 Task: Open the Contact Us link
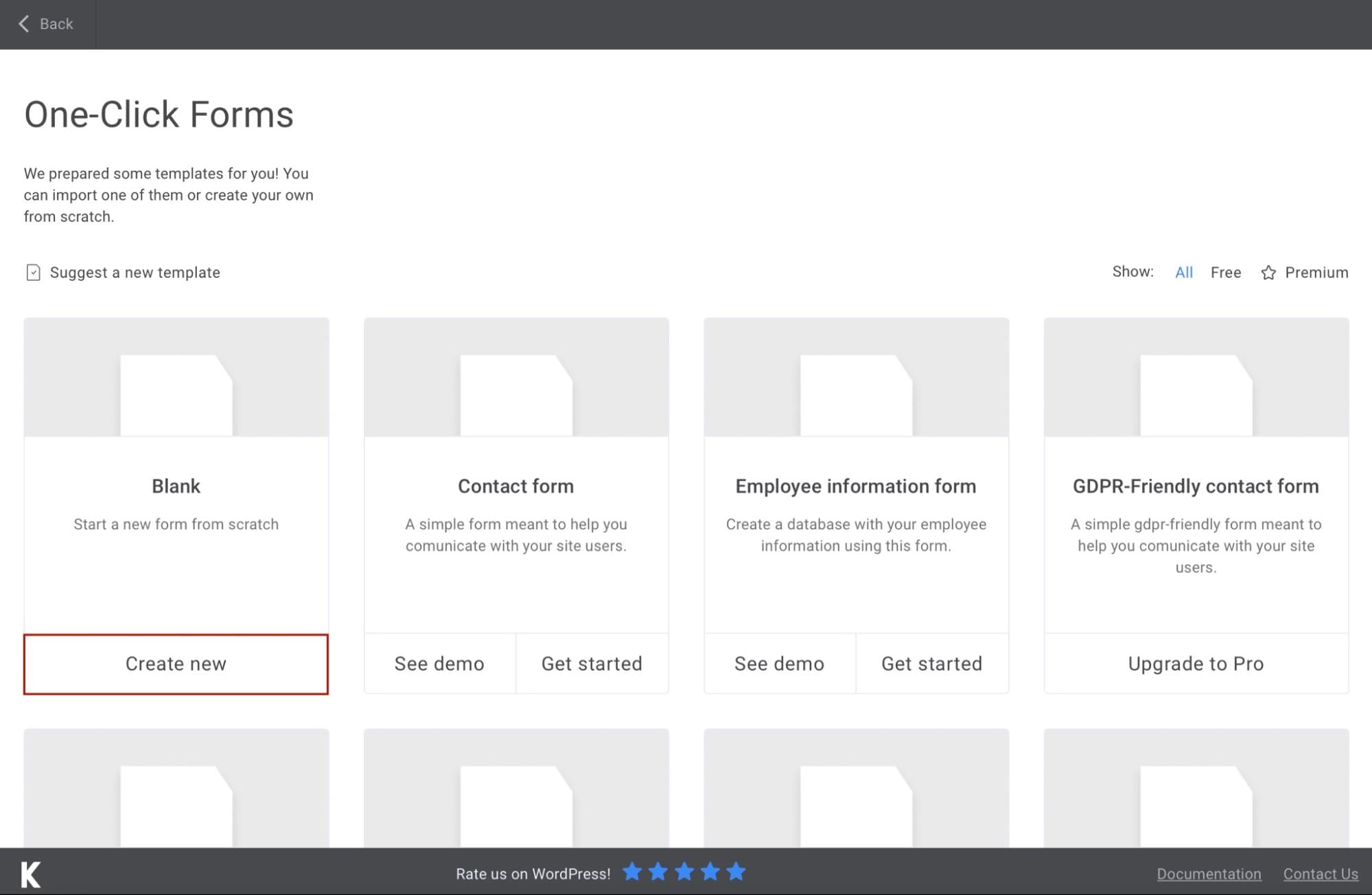(1321, 873)
